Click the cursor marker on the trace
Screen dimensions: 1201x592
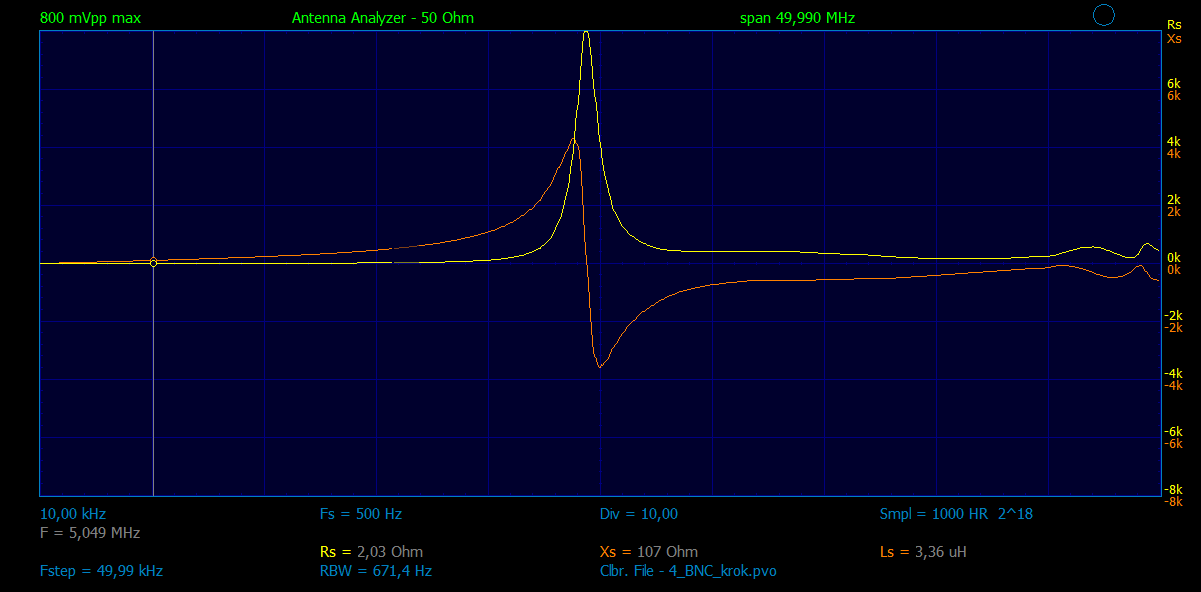pyautogui.click(x=153, y=263)
